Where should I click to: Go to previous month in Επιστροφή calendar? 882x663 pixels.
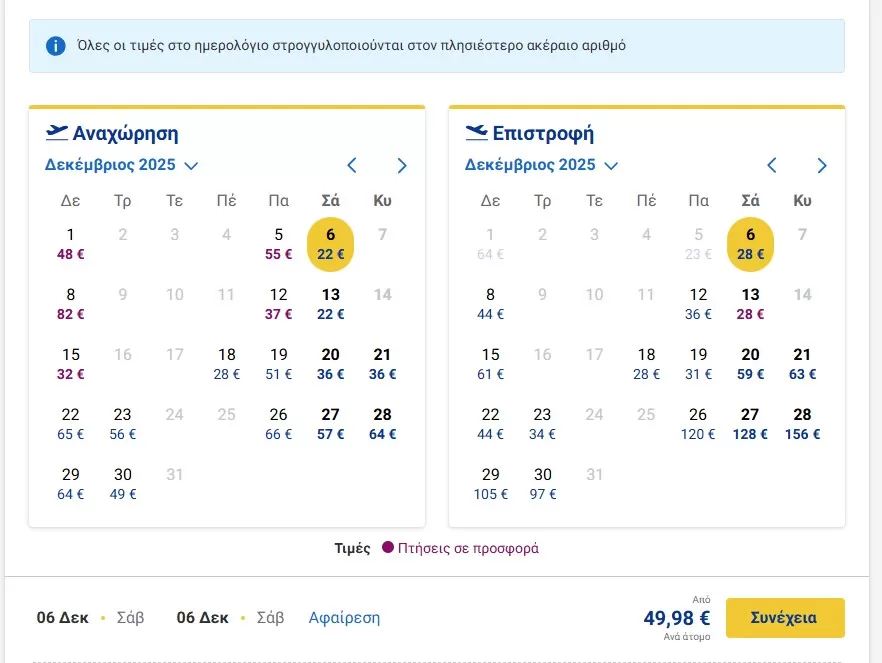point(772,166)
